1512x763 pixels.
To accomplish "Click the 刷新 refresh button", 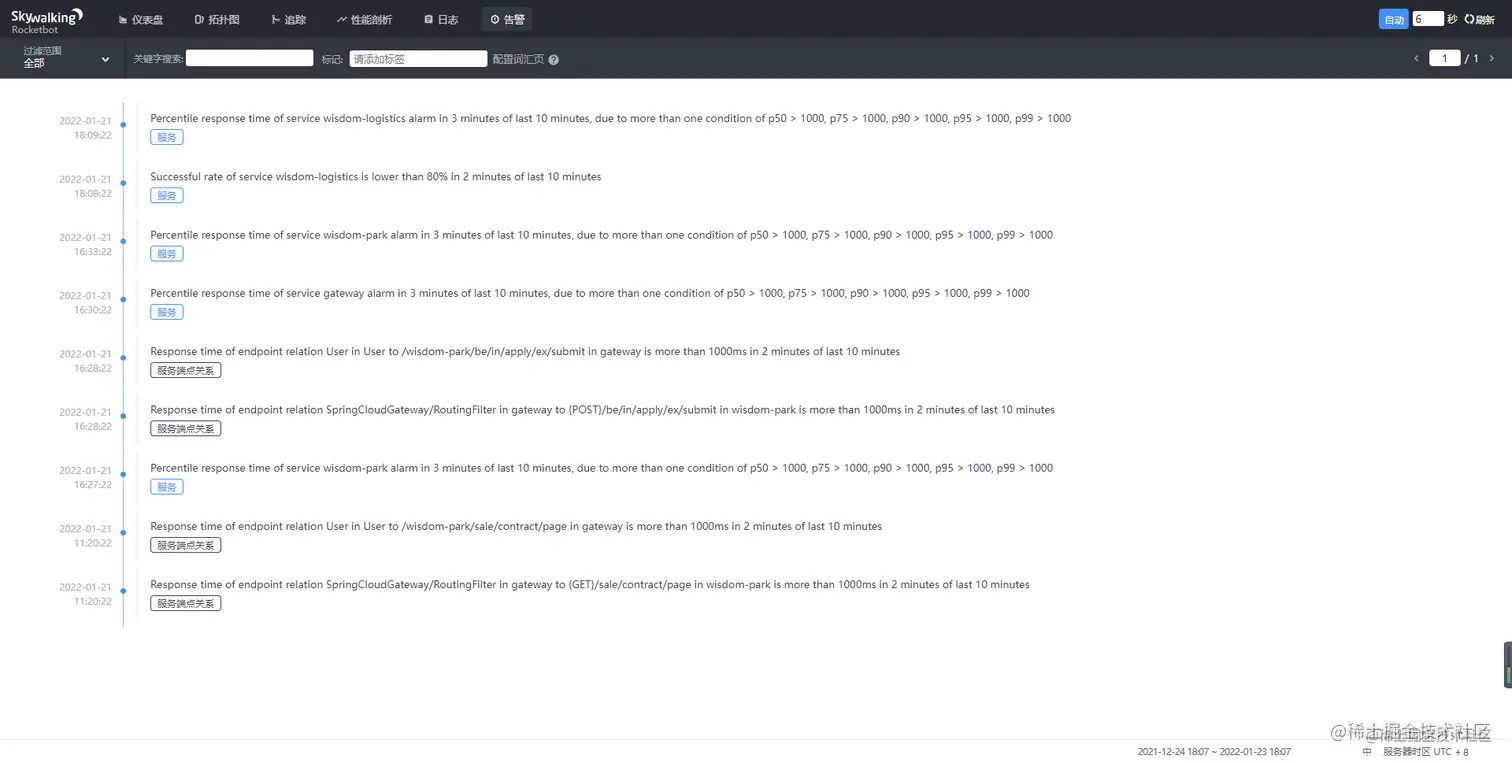I will point(1479,19).
